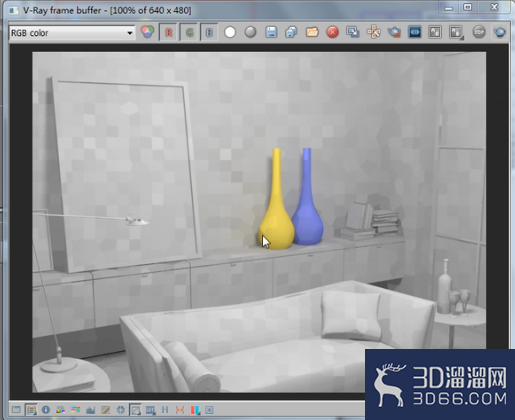Click the multicolor bars correction icon
515x420 pixels.
(76, 410)
